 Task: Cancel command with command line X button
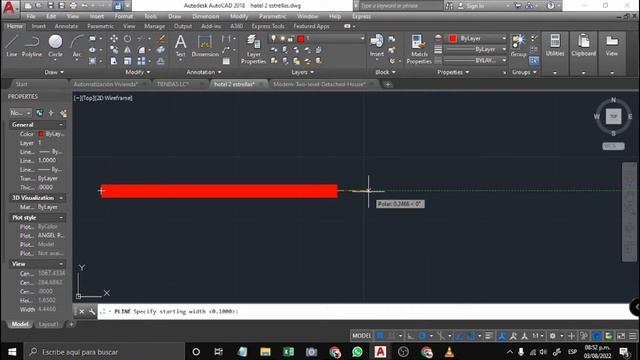(81, 311)
